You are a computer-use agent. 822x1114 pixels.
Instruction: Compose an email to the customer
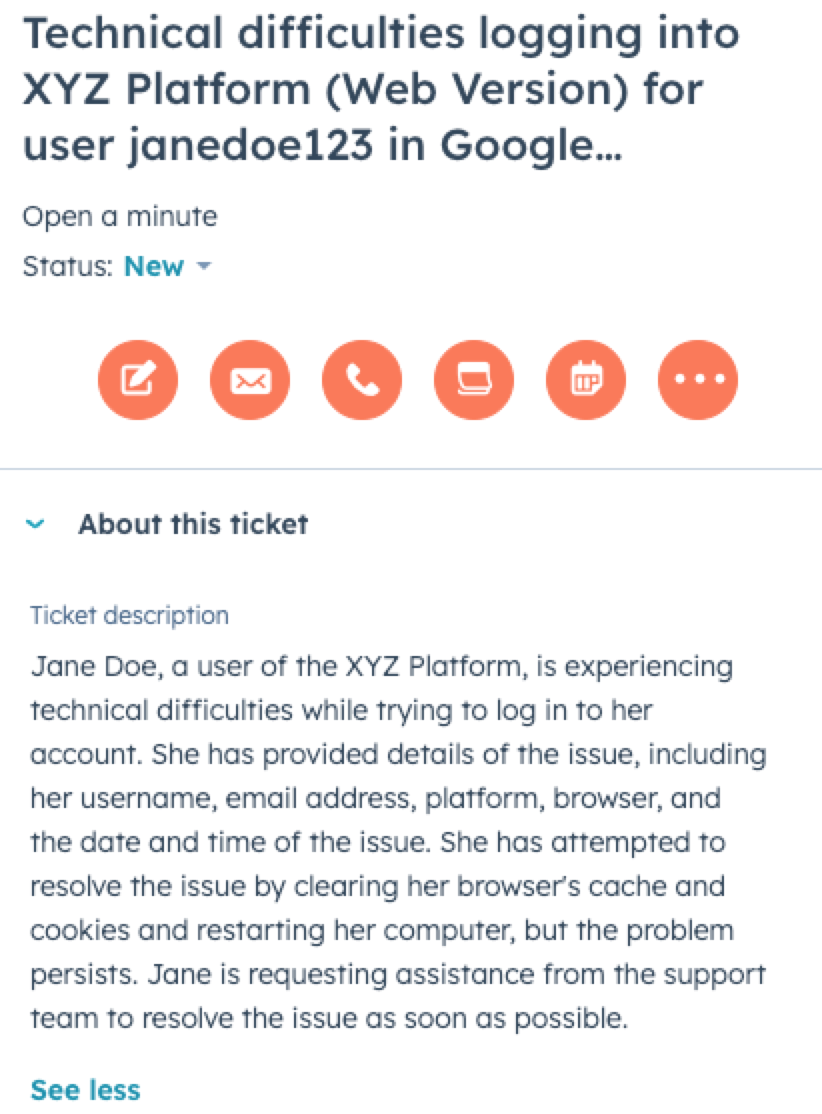[x=250, y=380]
